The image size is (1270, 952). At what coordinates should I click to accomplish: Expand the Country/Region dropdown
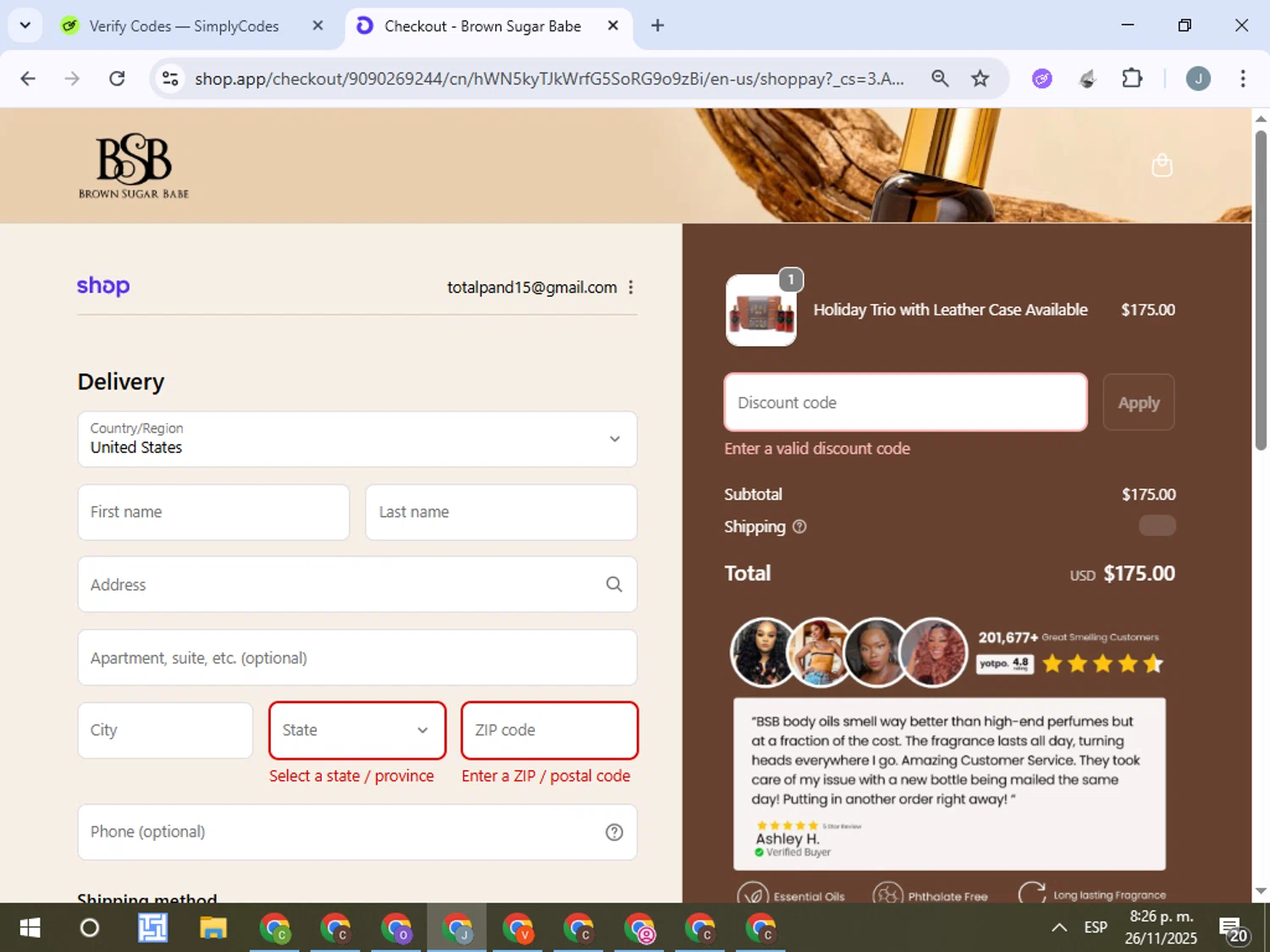point(357,439)
